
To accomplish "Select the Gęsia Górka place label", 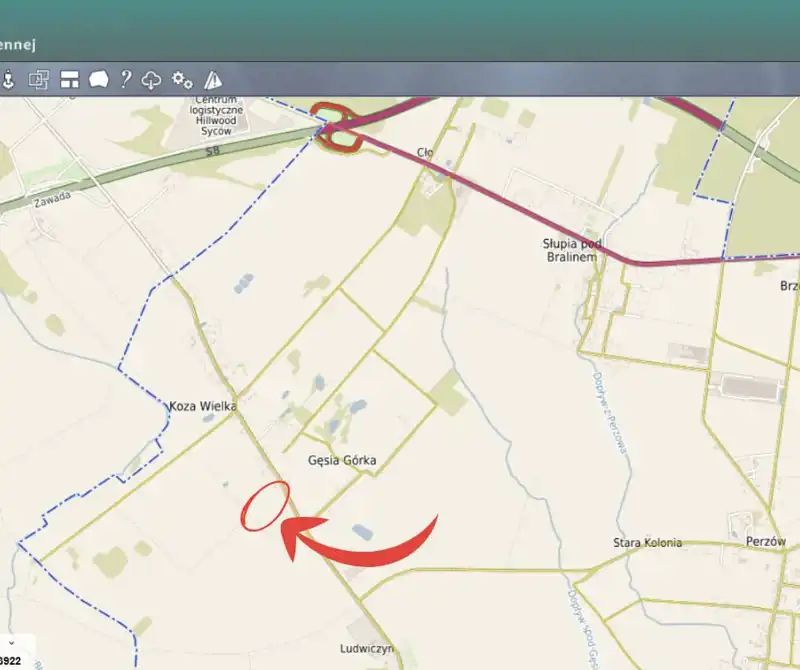I will point(342,460).
